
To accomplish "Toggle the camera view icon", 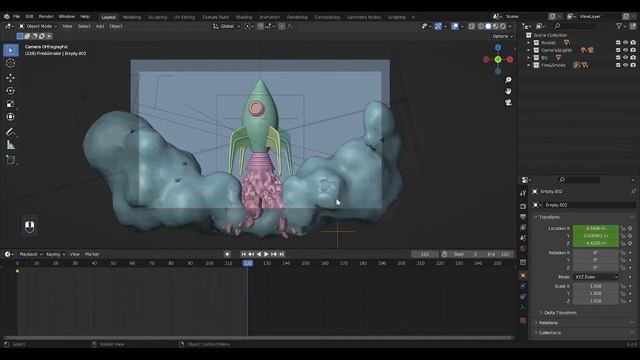I will tap(508, 102).
